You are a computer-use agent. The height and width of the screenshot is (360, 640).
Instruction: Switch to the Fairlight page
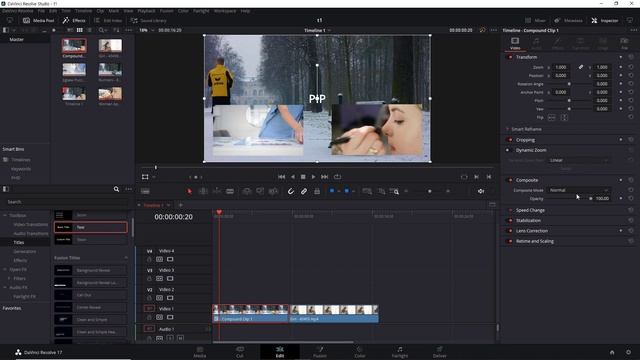[400, 352]
